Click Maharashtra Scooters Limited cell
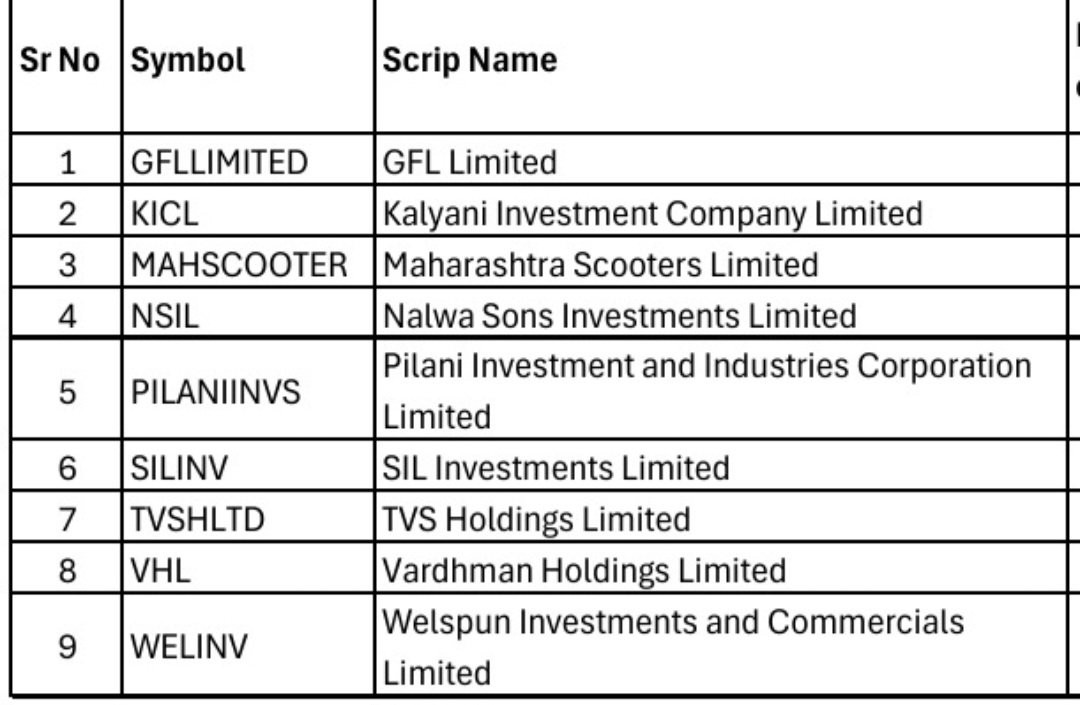 click(x=721, y=262)
